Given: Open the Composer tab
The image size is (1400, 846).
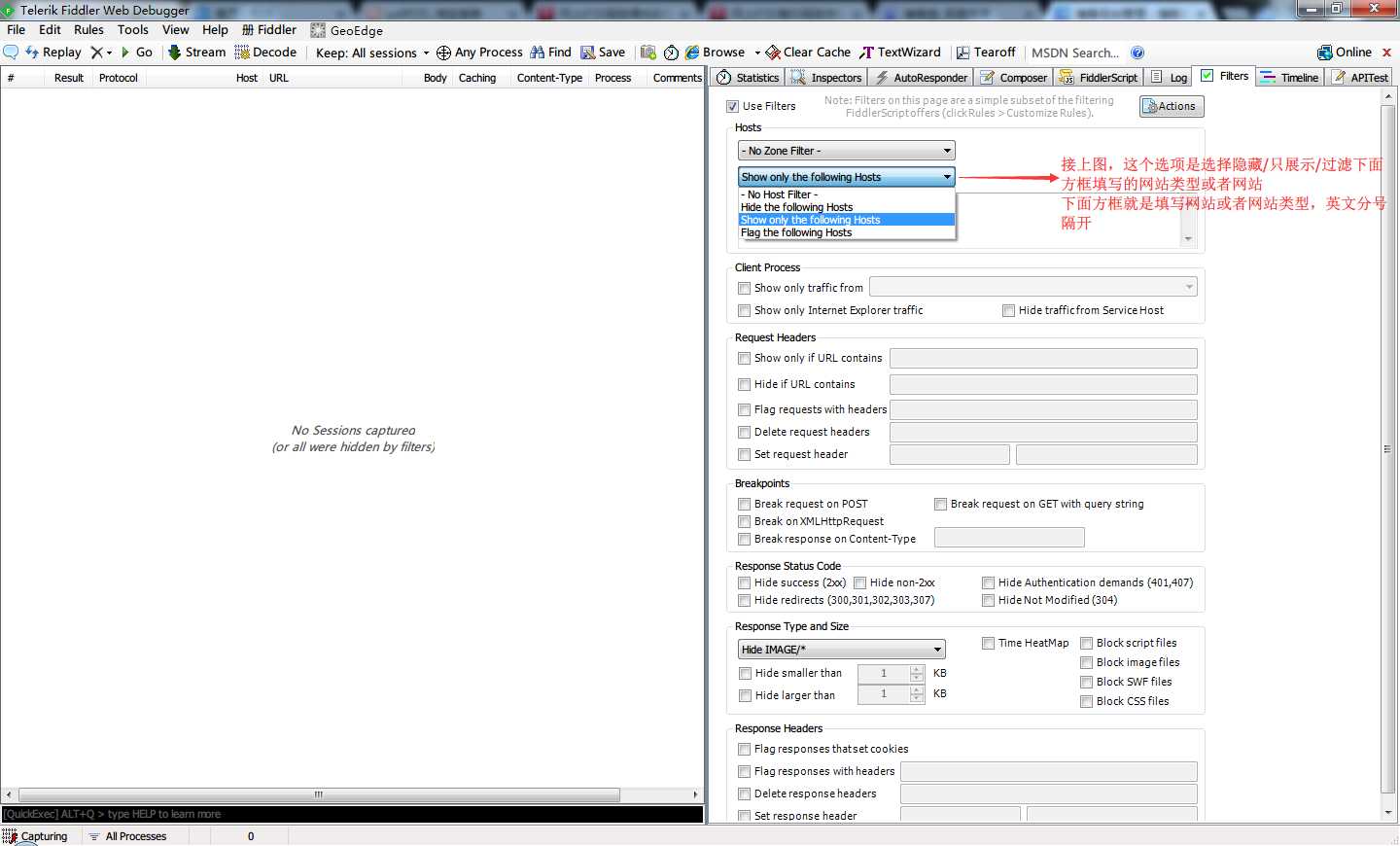Looking at the screenshot, I should click(1014, 78).
